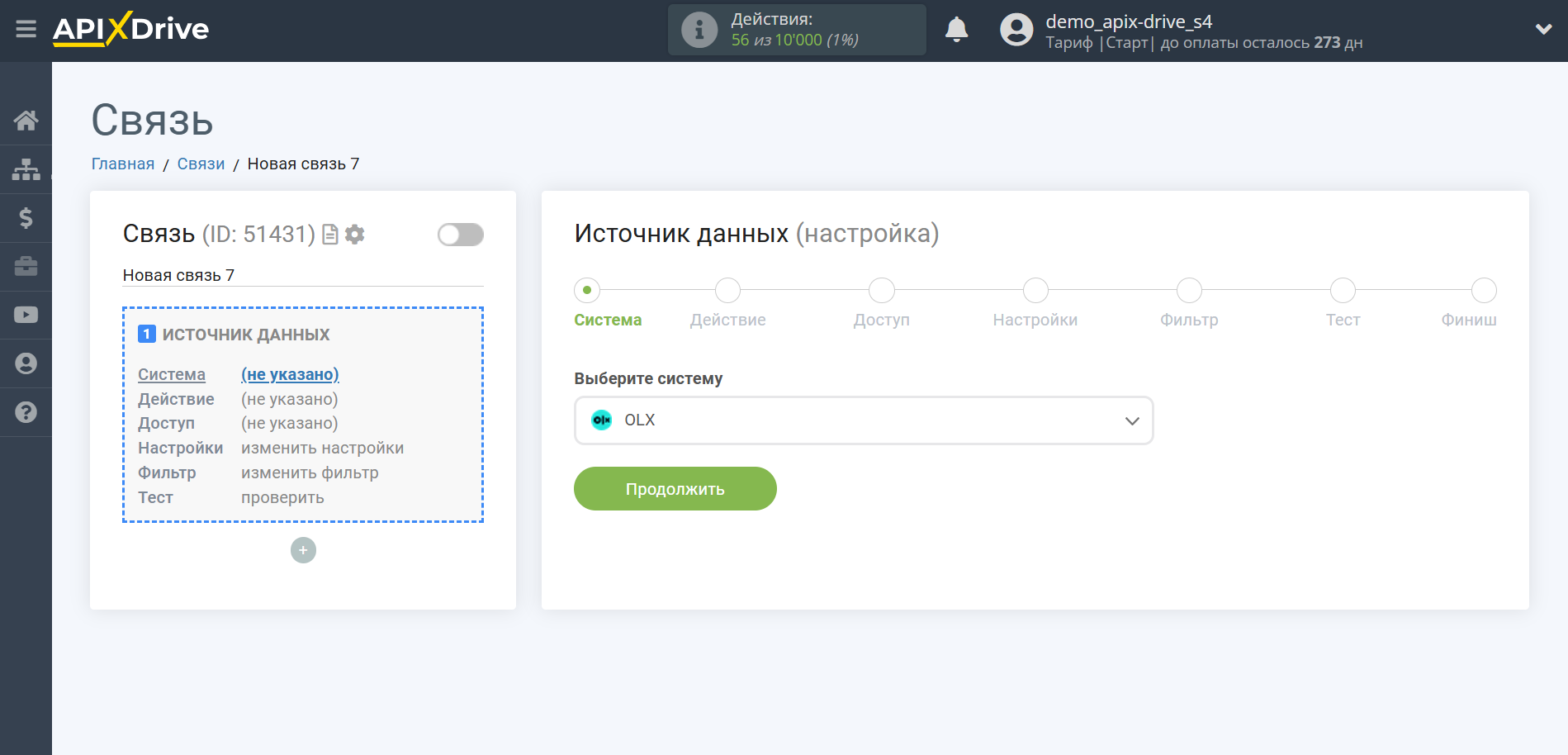This screenshot has width=1568, height=755.
Task: Click the Настройки step label
Action: (x=1035, y=320)
